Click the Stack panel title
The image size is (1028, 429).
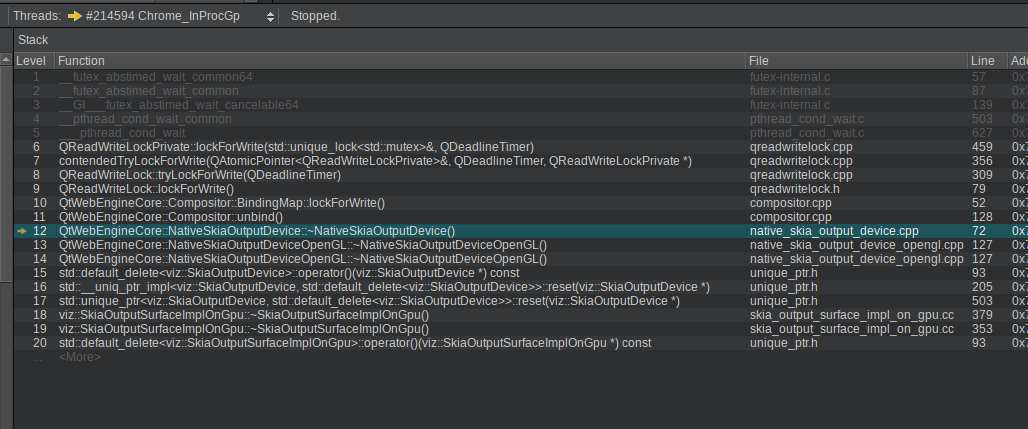coord(33,40)
